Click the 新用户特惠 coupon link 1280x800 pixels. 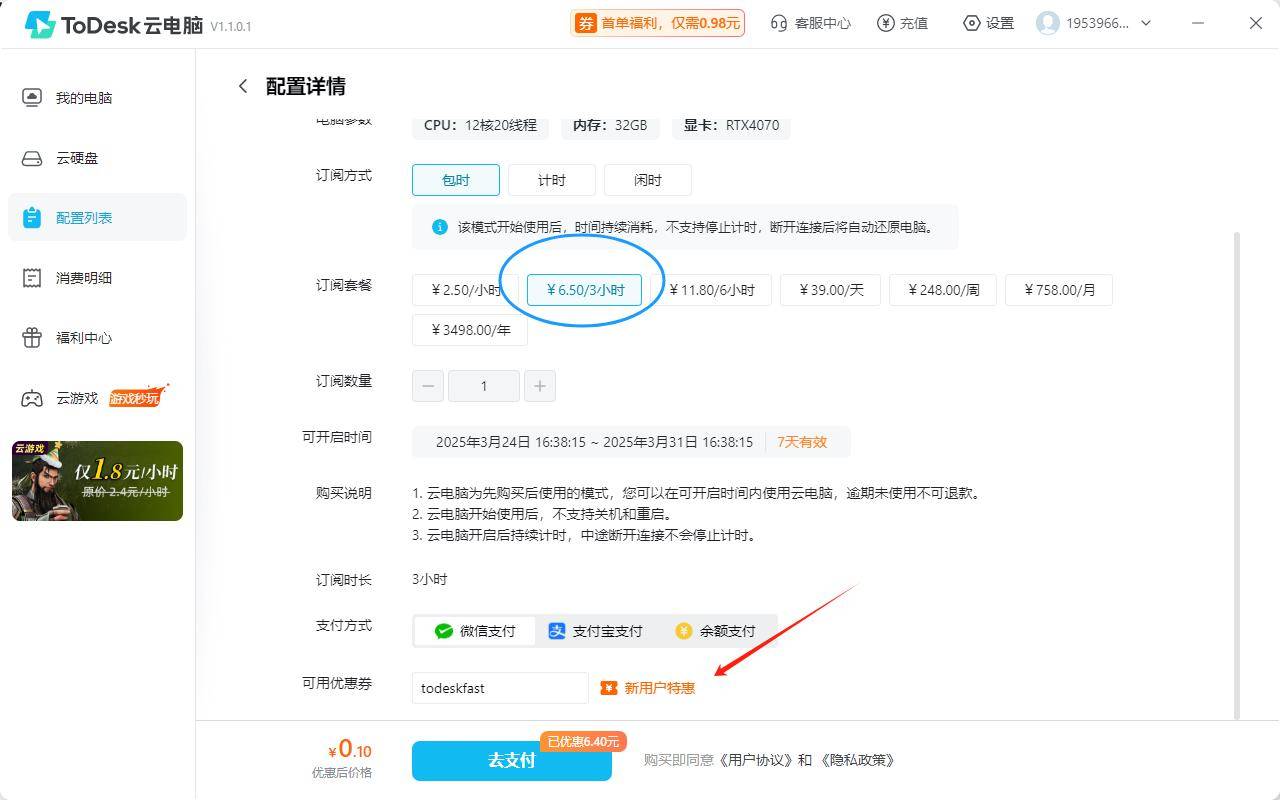(648, 688)
